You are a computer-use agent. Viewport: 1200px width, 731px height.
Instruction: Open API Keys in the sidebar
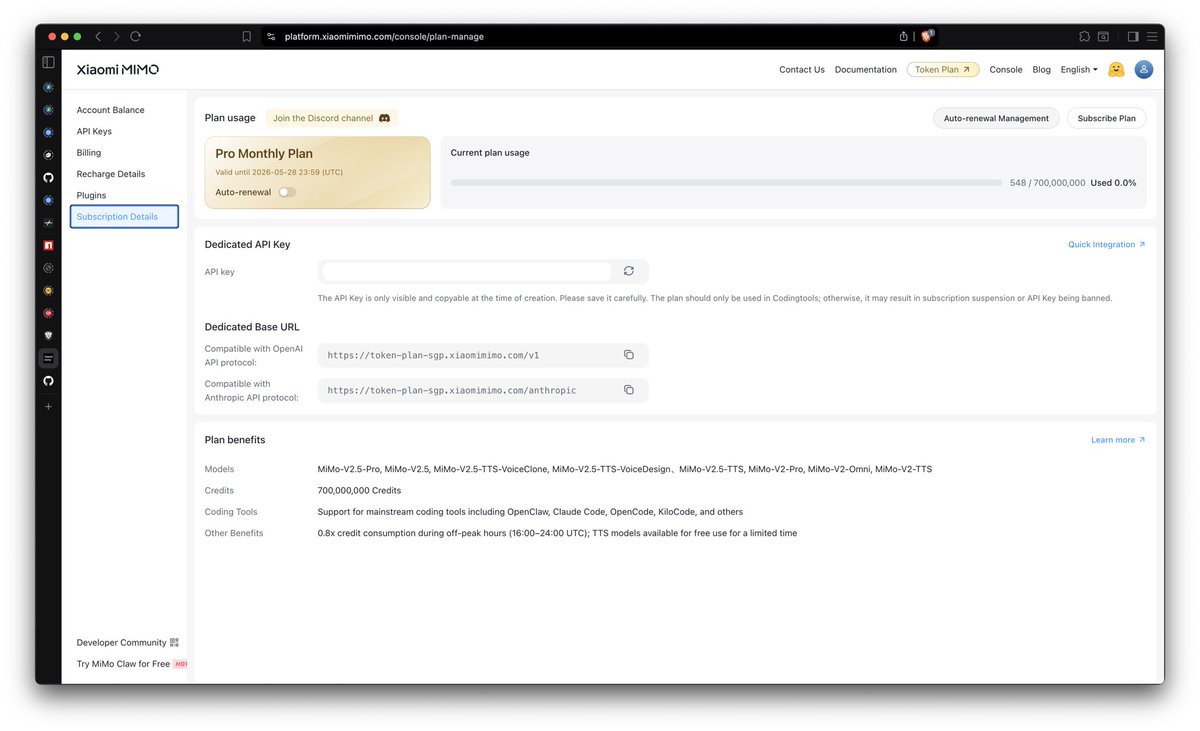click(x=94, y=131)
